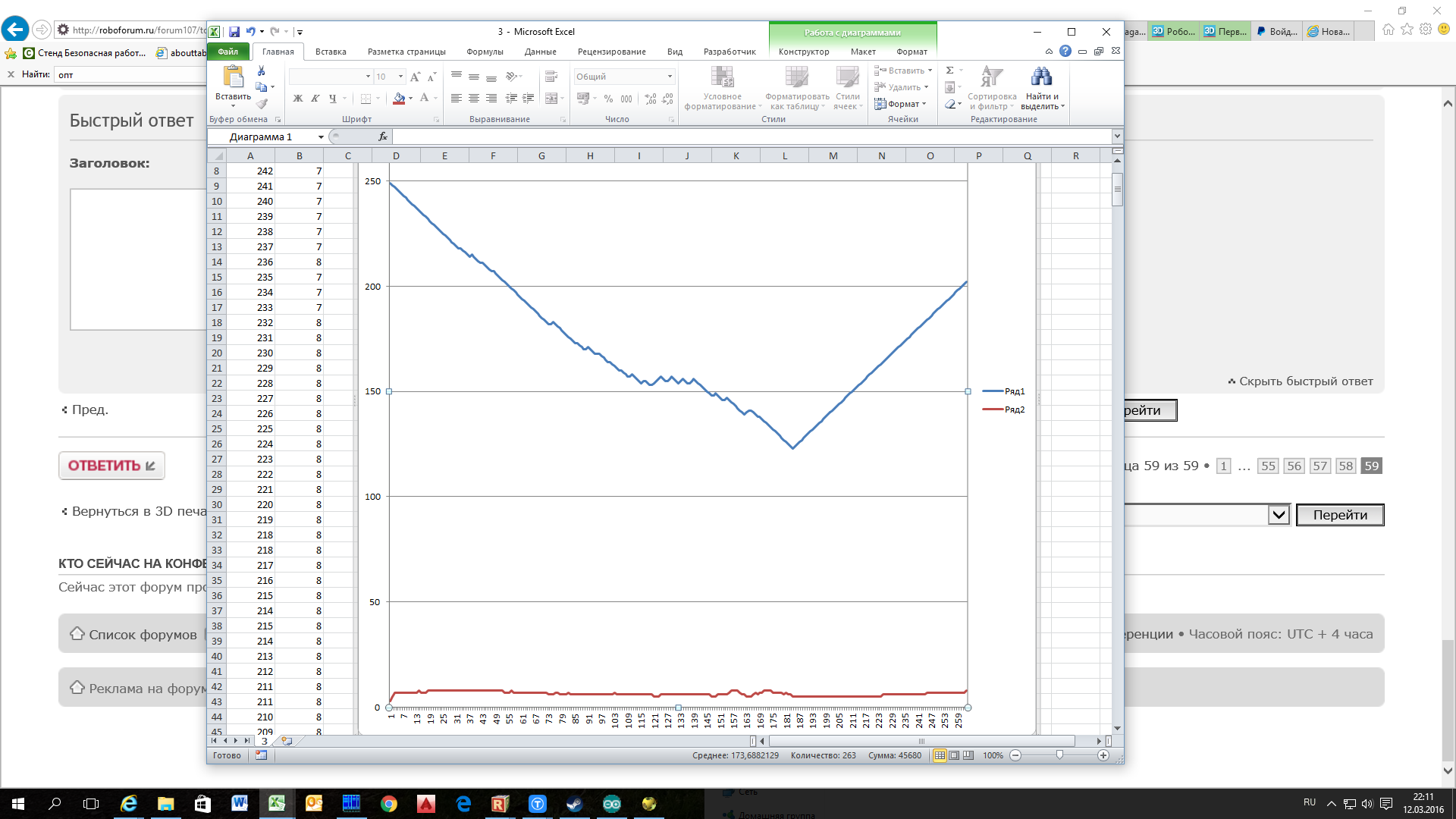Screen dimensions: 1456x819
Task: Open the number format dropdown (Общий)
Action: click(670, 77)
